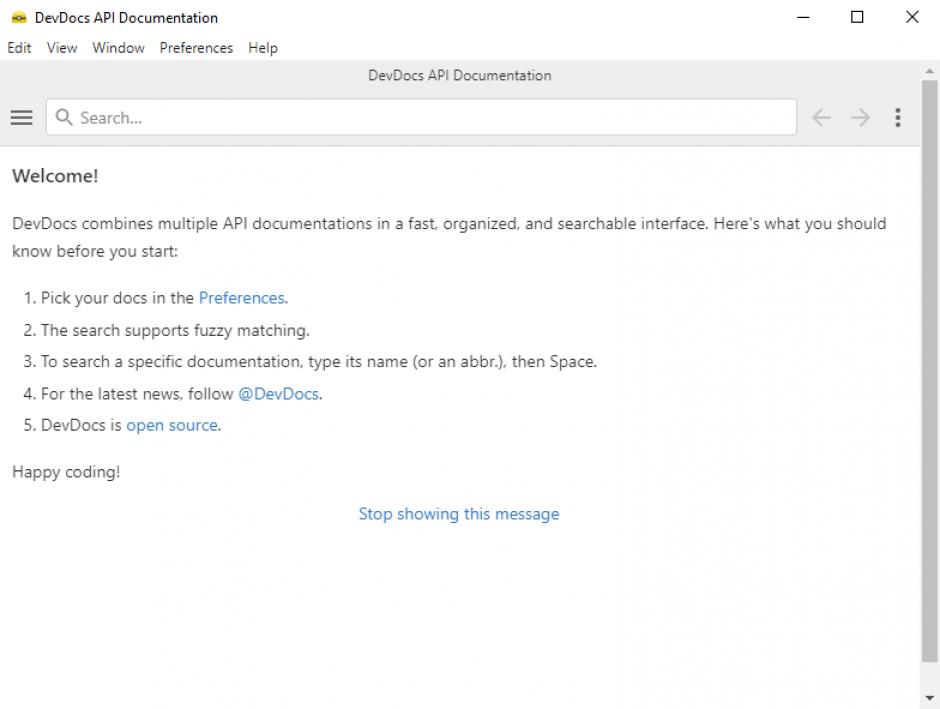The height and width of the screenshot is (709, 940).
Task: Maximize the DevDocs window
Action: point(857,17)
